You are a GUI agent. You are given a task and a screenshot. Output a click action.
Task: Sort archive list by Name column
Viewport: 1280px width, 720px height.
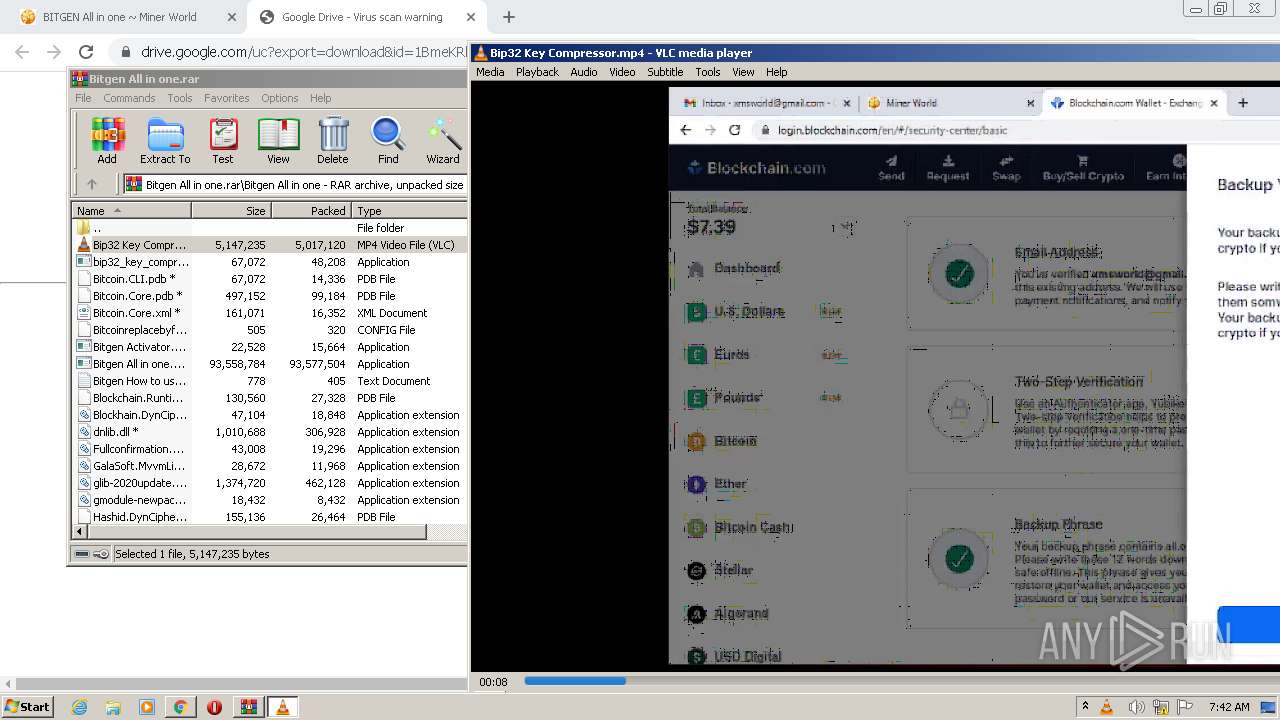[x=131, y=210]
